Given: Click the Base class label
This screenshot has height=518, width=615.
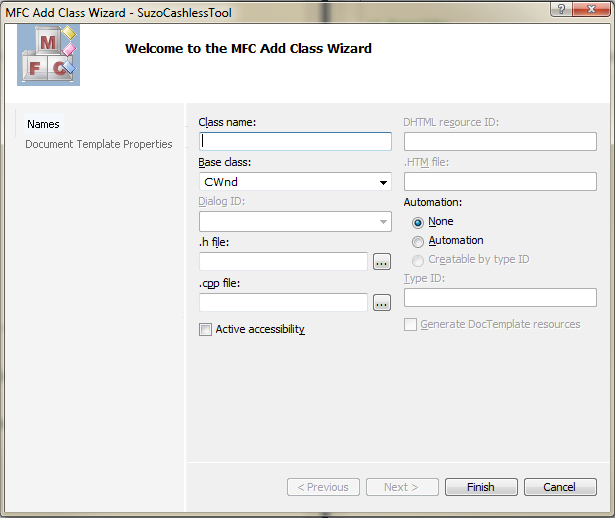Looking at the screenshot, I should point(225,162).
